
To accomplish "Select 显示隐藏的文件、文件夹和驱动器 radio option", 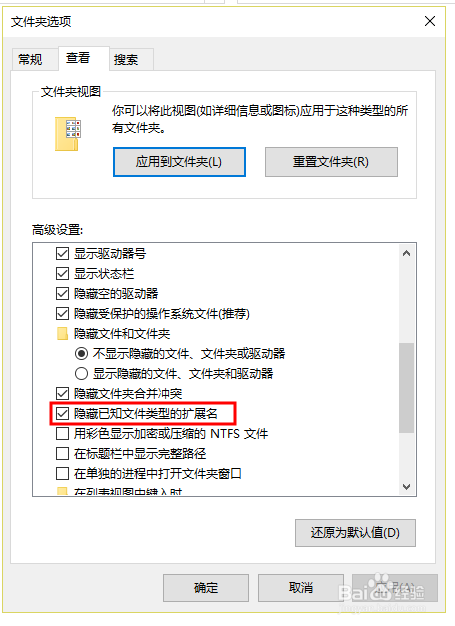I will point(81,374).
